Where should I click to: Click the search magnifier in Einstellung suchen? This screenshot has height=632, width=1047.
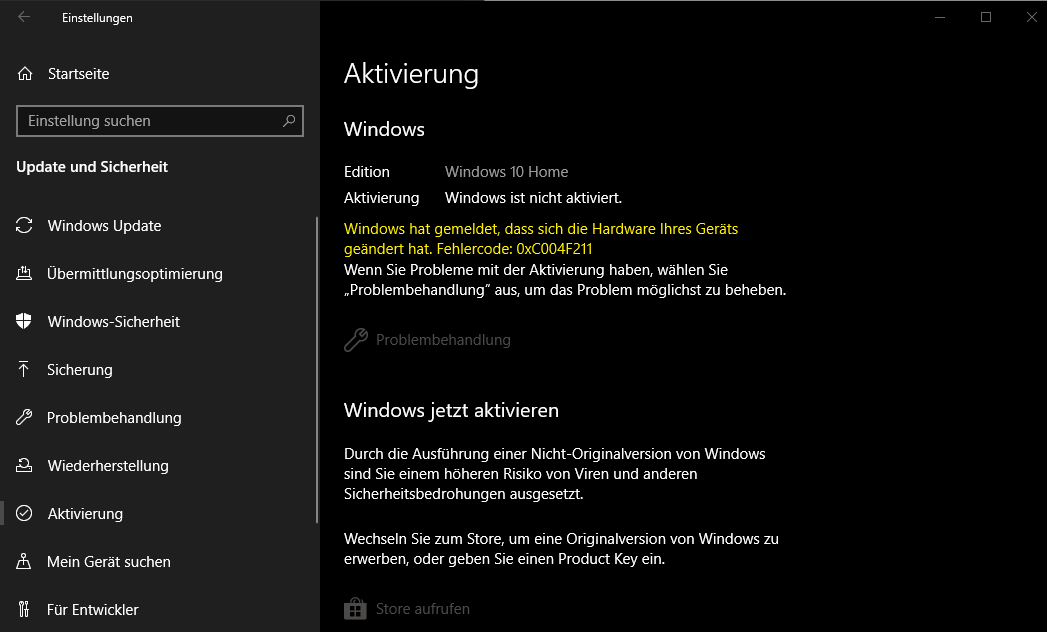288,121
